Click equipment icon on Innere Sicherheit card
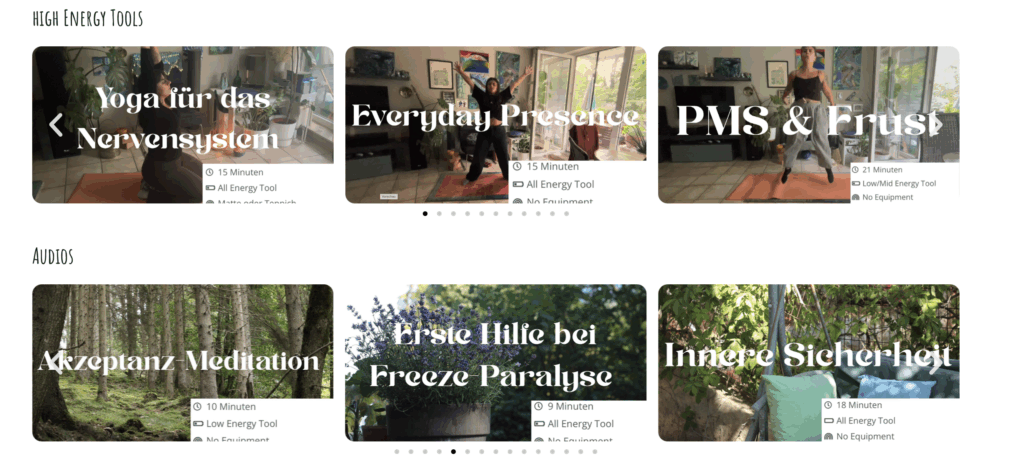This screenshot has width=1024, height=476. 829,436
